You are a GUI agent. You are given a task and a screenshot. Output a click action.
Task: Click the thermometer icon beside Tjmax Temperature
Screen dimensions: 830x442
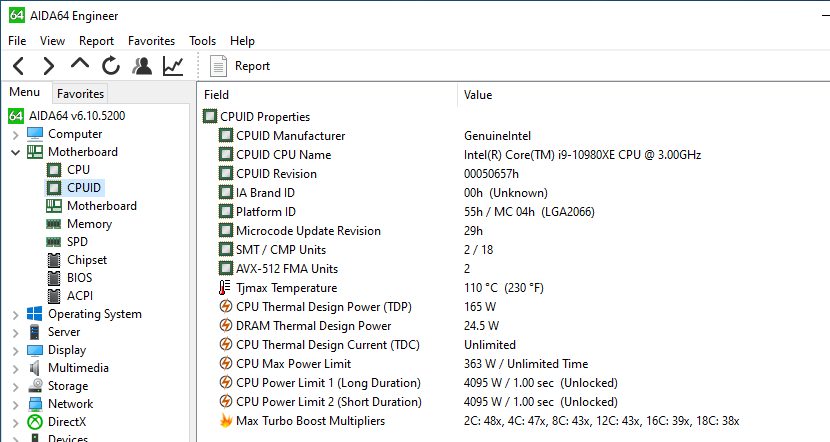tap(225, 287)
